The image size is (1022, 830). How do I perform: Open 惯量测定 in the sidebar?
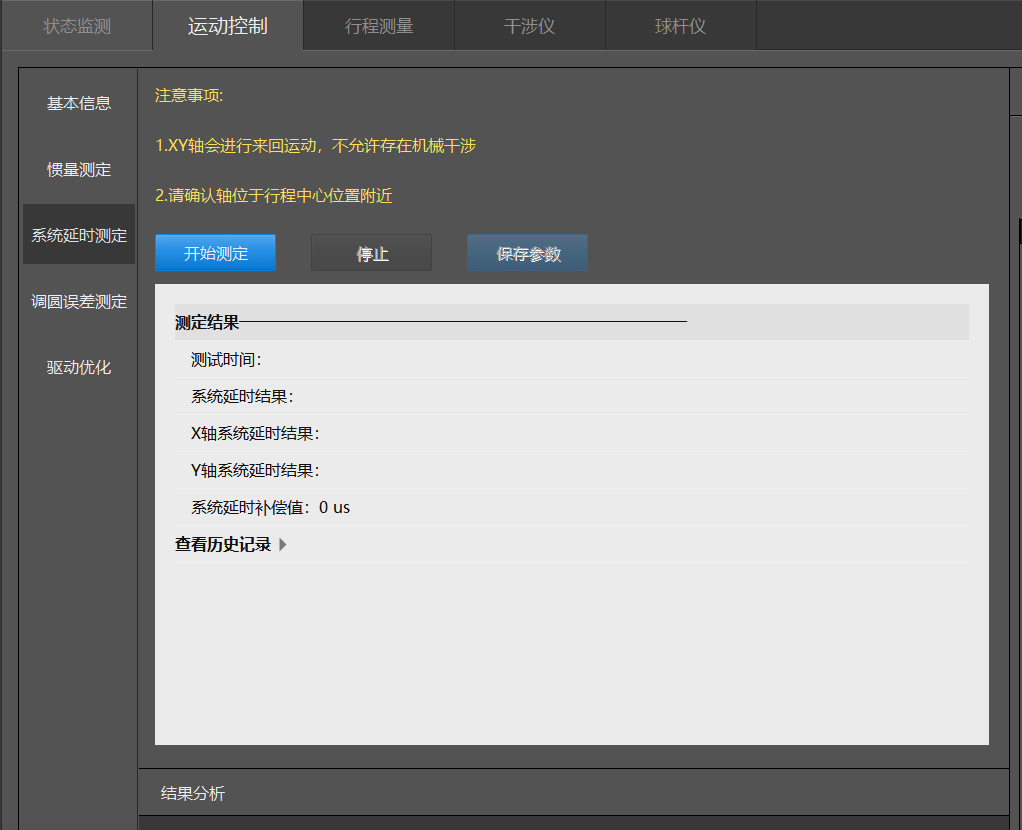click(79, 170)
